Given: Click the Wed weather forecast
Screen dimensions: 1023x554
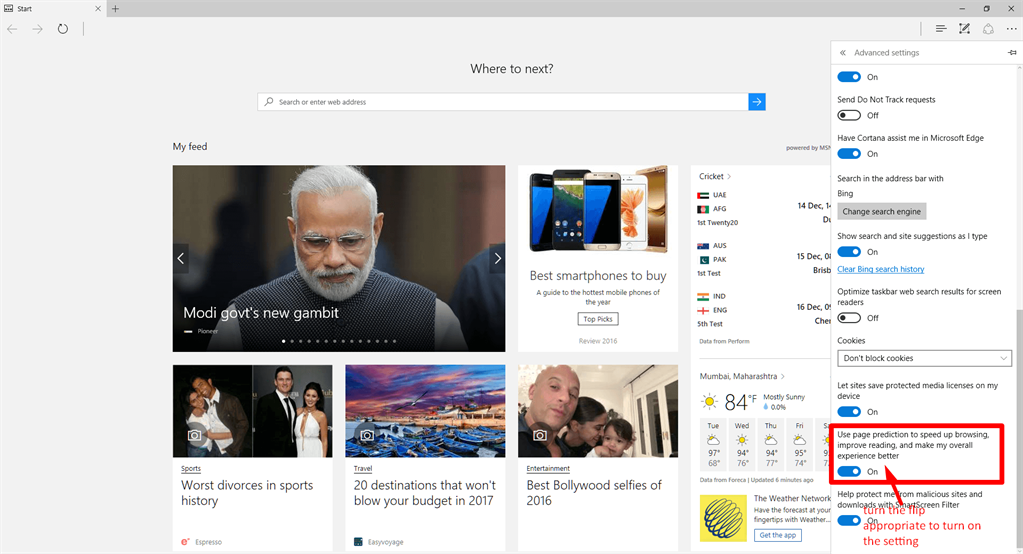Looking at the screenshot, I should (742, 444).
